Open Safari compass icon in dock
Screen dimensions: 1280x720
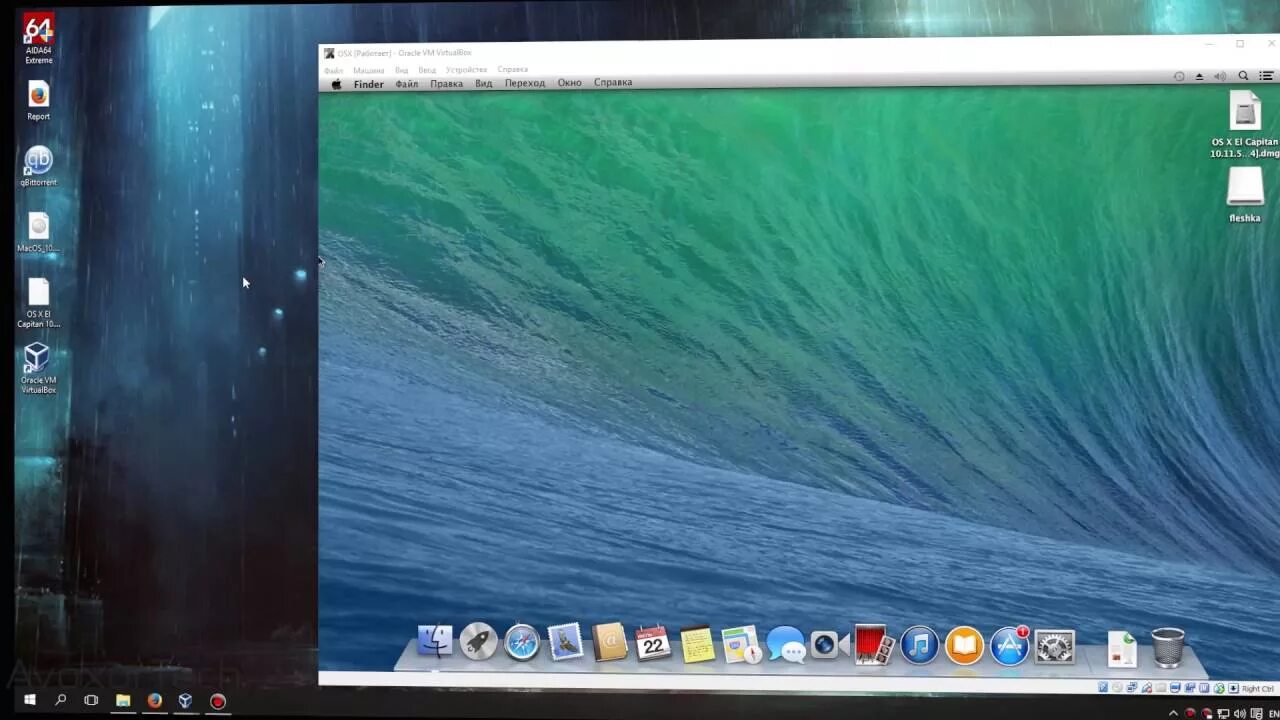click(x=522, y=643)
